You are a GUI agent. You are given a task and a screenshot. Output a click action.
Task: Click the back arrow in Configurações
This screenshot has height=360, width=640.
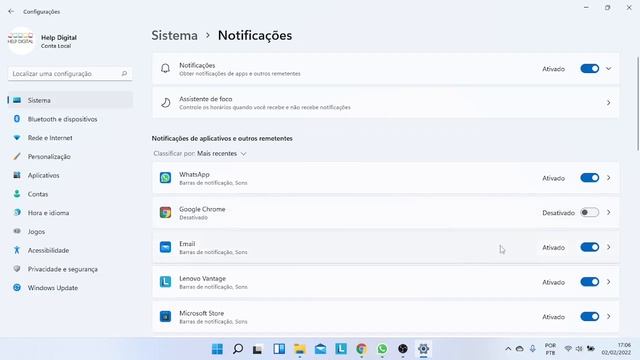[x=11, y=11]
